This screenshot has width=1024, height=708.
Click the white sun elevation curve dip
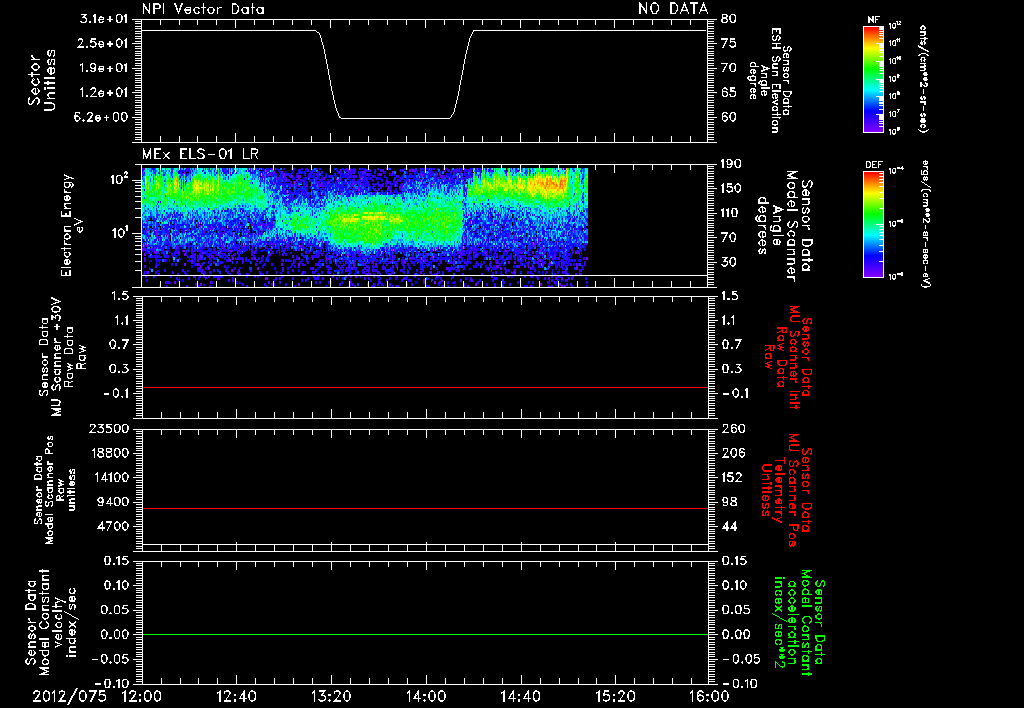coord(395,118)
